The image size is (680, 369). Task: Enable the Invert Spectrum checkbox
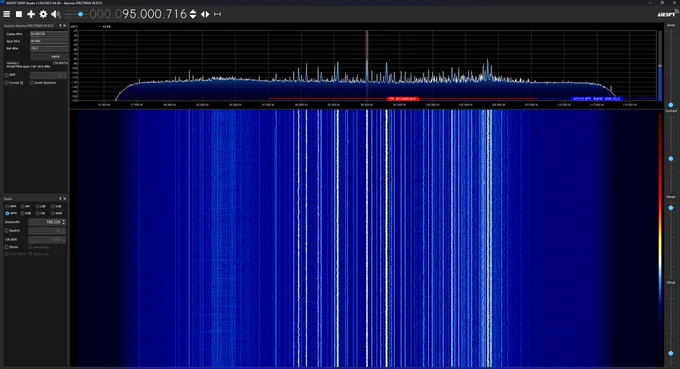click(32, 82)
